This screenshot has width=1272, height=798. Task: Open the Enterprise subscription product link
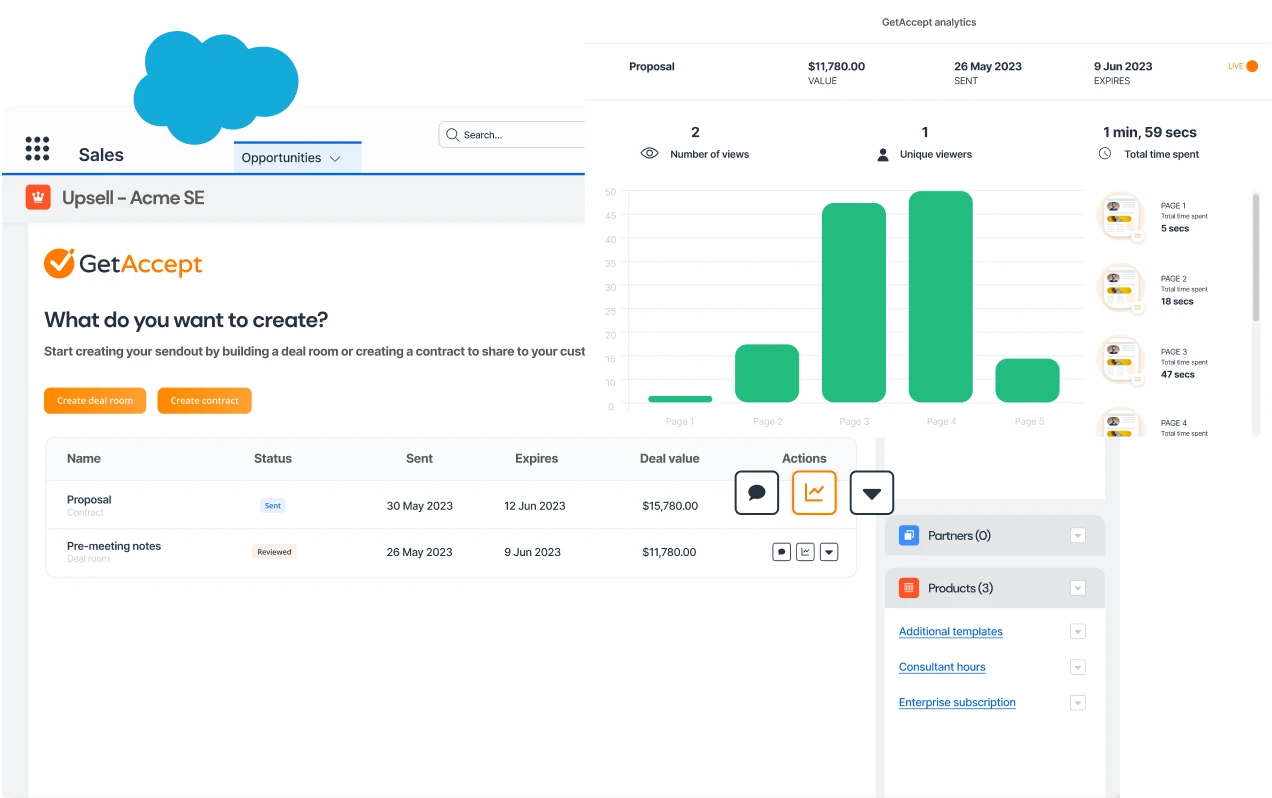pos(957,703)
